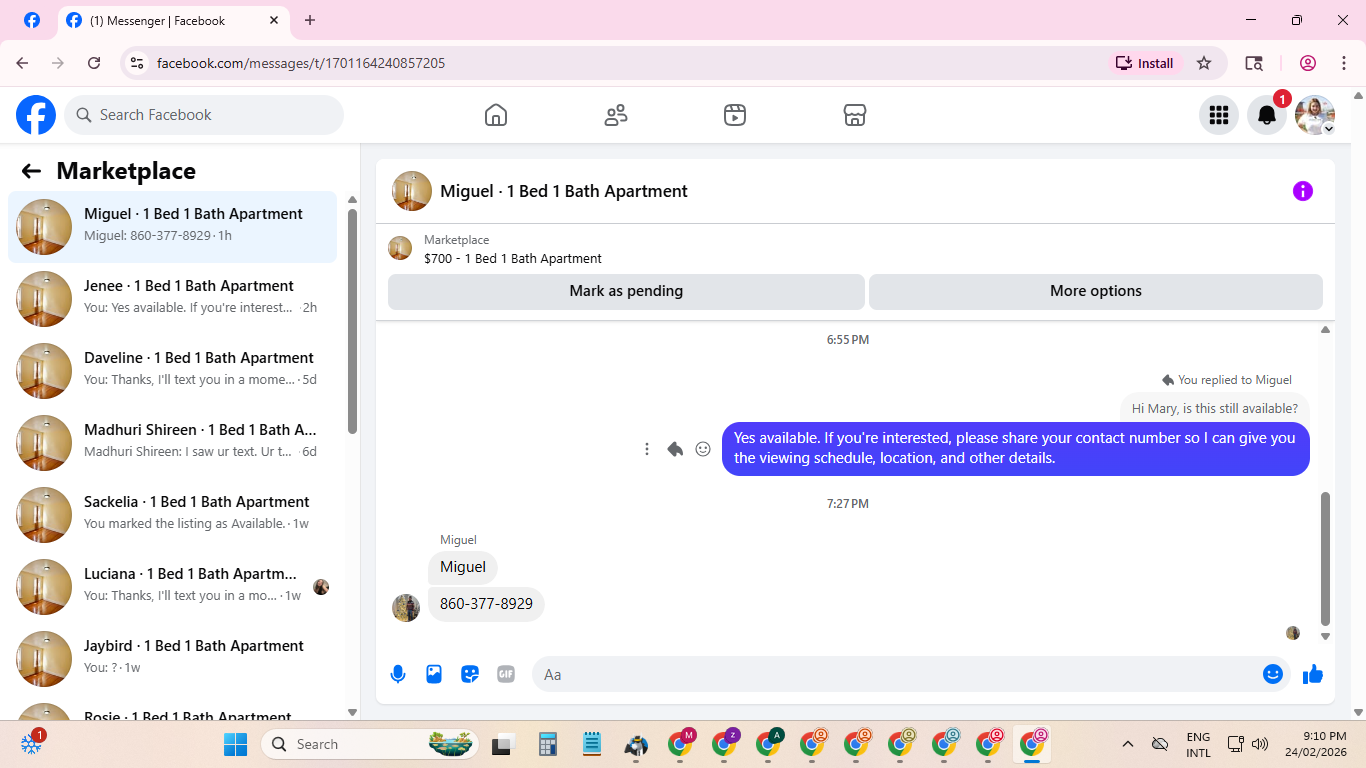
Task: Open the Daveline conversation
Action: (x=172, y=371)
